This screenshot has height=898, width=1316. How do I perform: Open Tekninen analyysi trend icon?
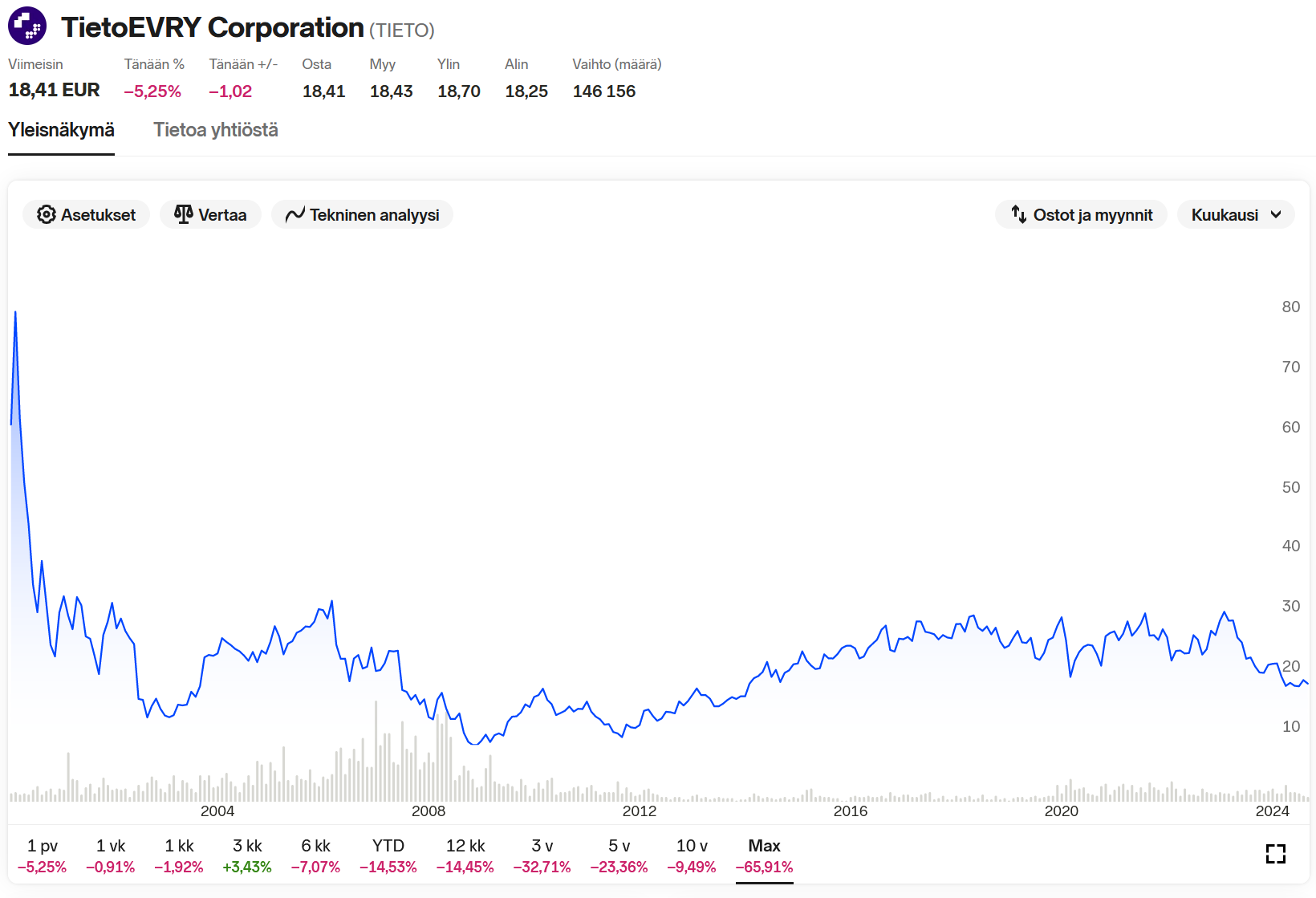(x=295, y=214)
